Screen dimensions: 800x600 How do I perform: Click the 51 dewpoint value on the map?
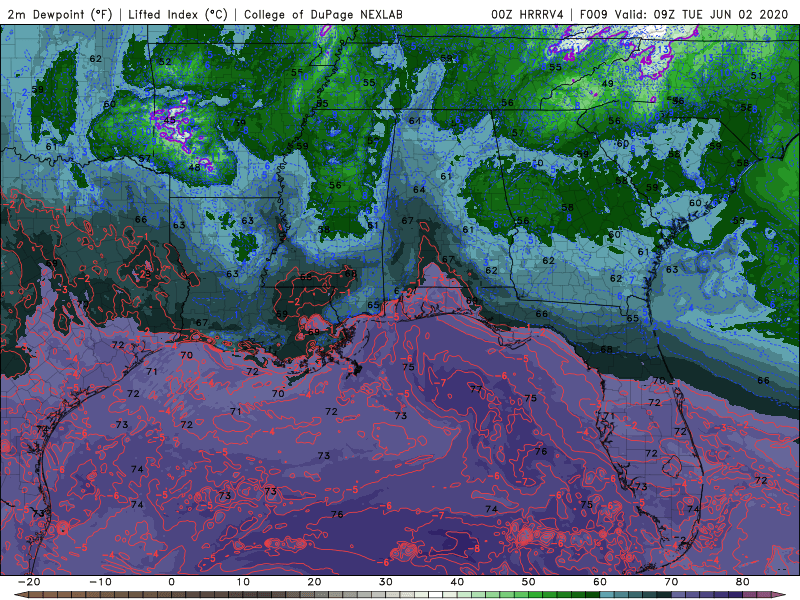click(x=756, y=76)
